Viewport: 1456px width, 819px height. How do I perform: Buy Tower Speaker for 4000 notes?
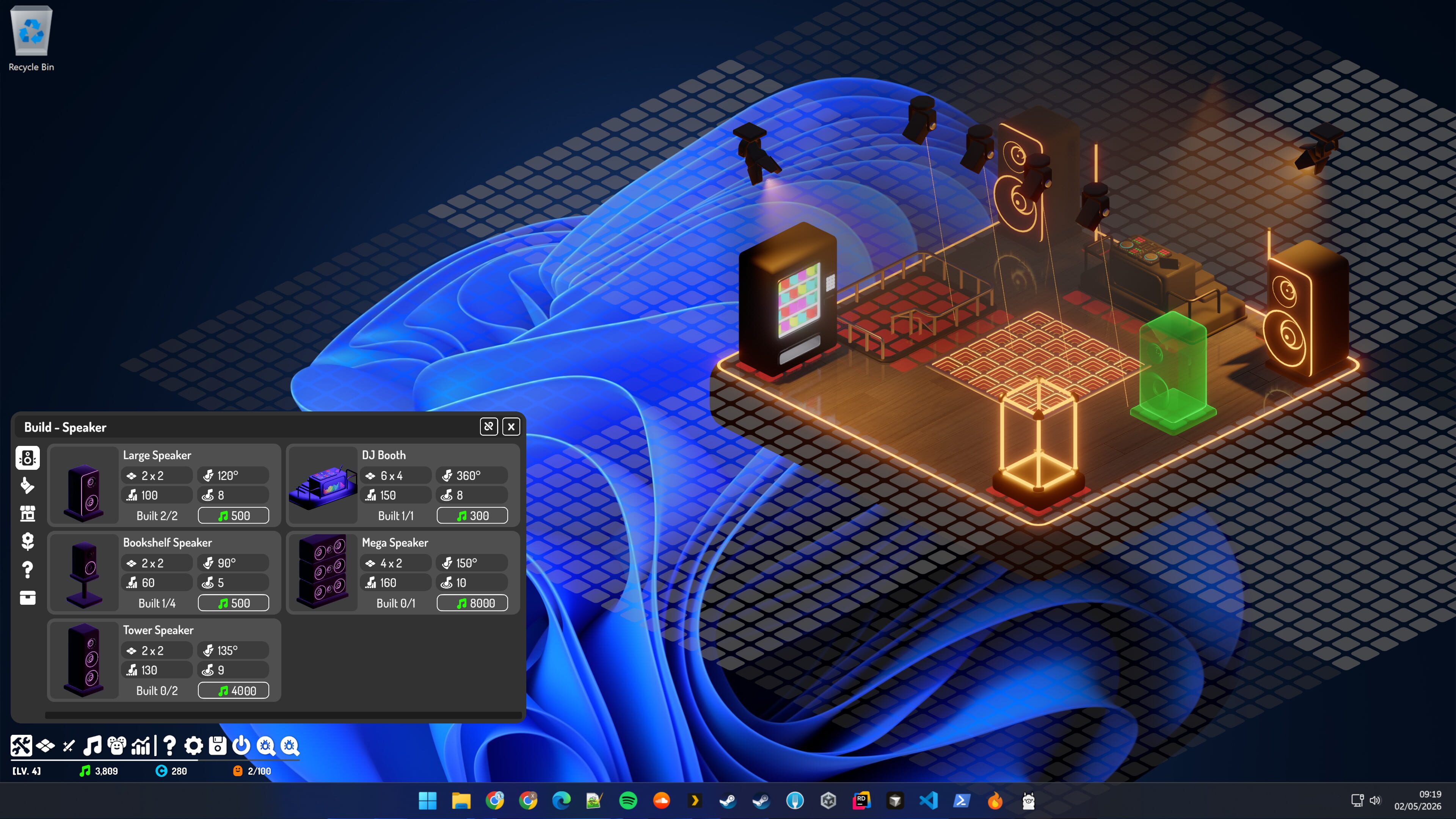234,691
